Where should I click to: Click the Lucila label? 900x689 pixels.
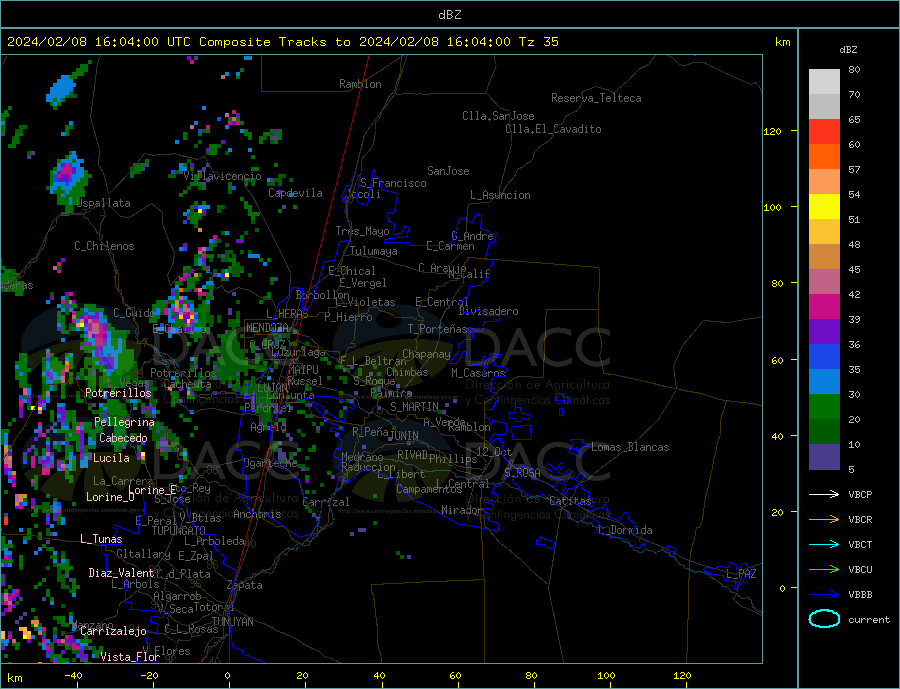click(111, 458)
